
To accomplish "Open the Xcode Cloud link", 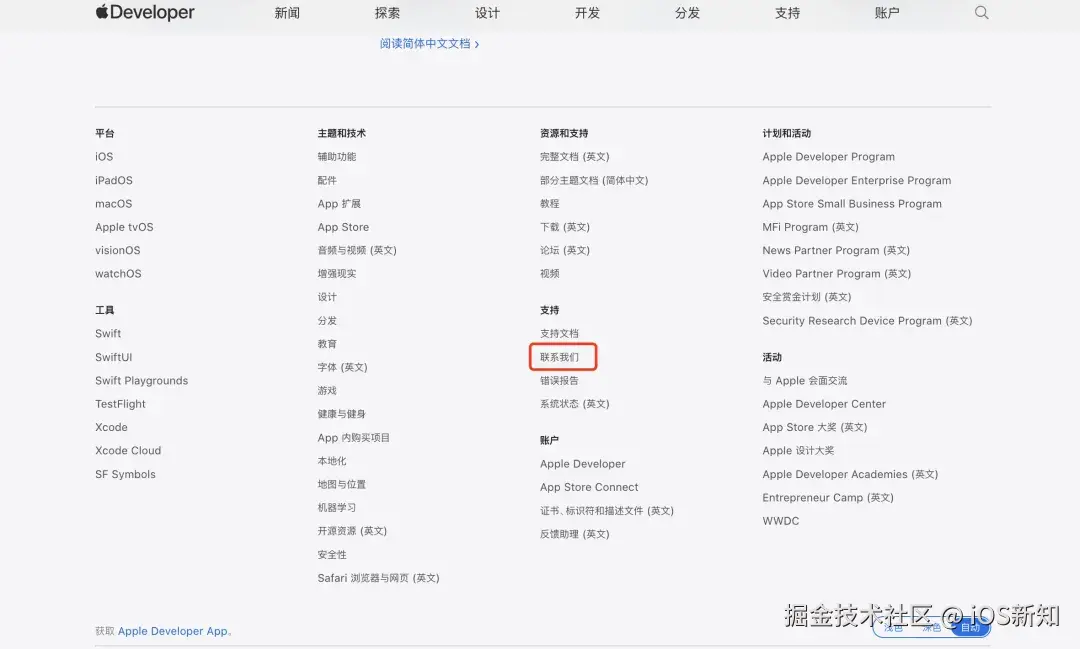I will tap(128, 451).
